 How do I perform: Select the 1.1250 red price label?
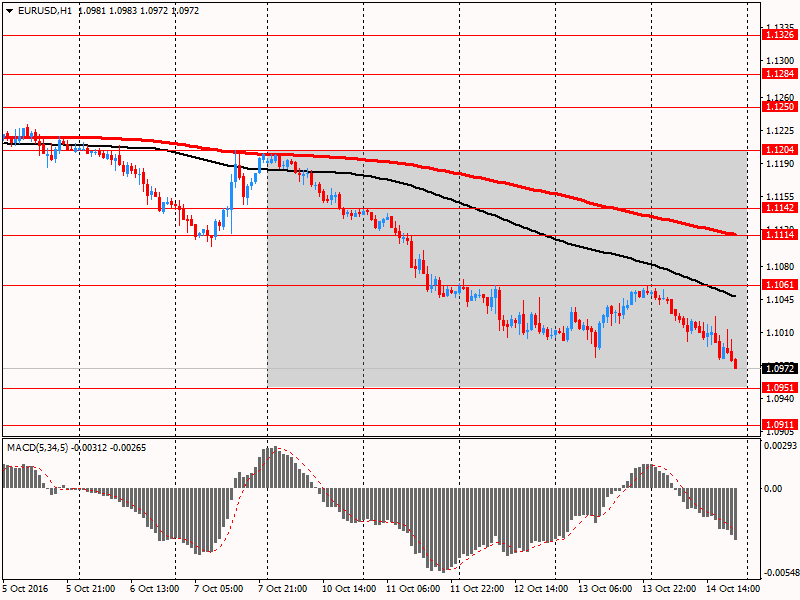pyautogui.click(x=779, y=106)
